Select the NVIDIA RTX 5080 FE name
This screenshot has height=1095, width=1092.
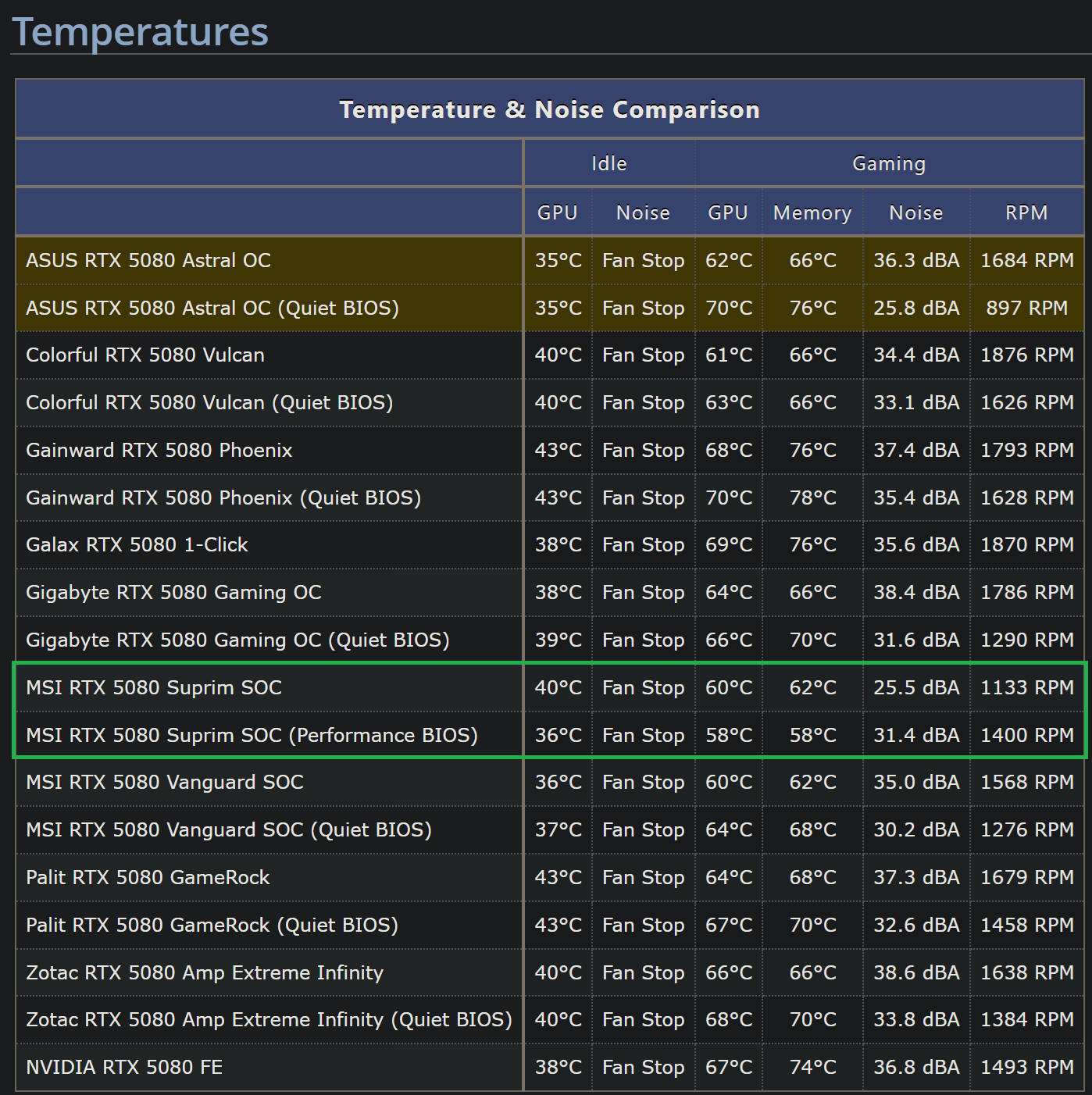click(124, 1067)
